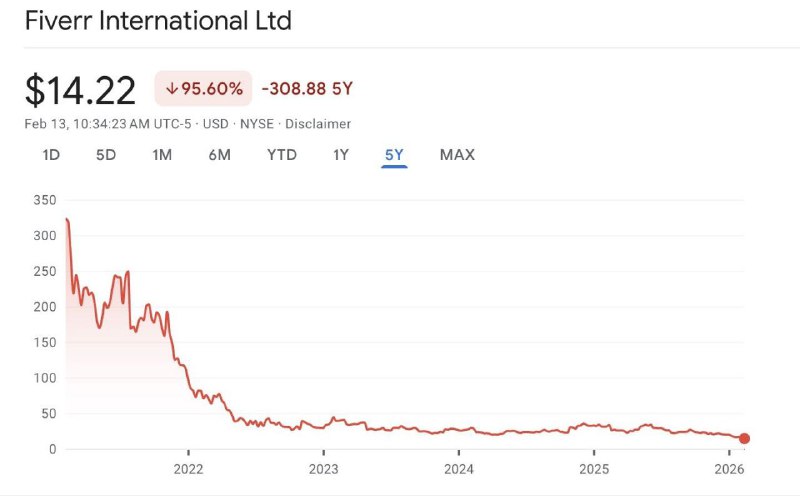Click the down arrow in the percentage badge
This screenshot has height=496, width=800.
[x=171, y=89]
